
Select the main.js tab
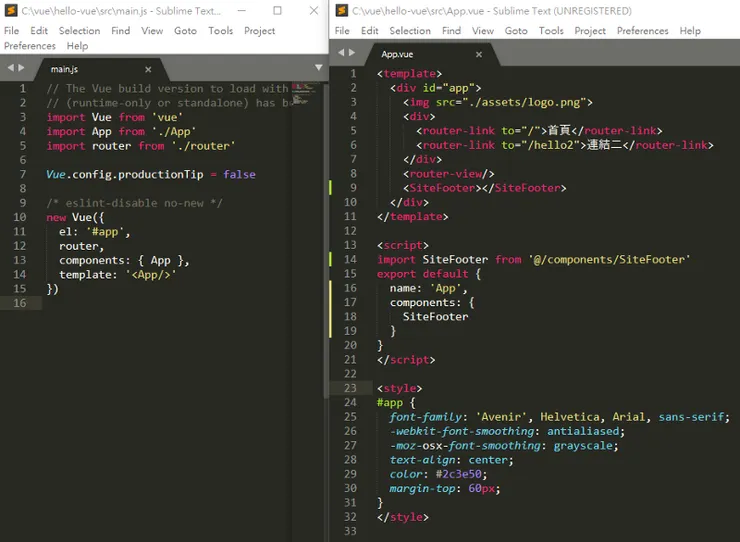[64, 69]
